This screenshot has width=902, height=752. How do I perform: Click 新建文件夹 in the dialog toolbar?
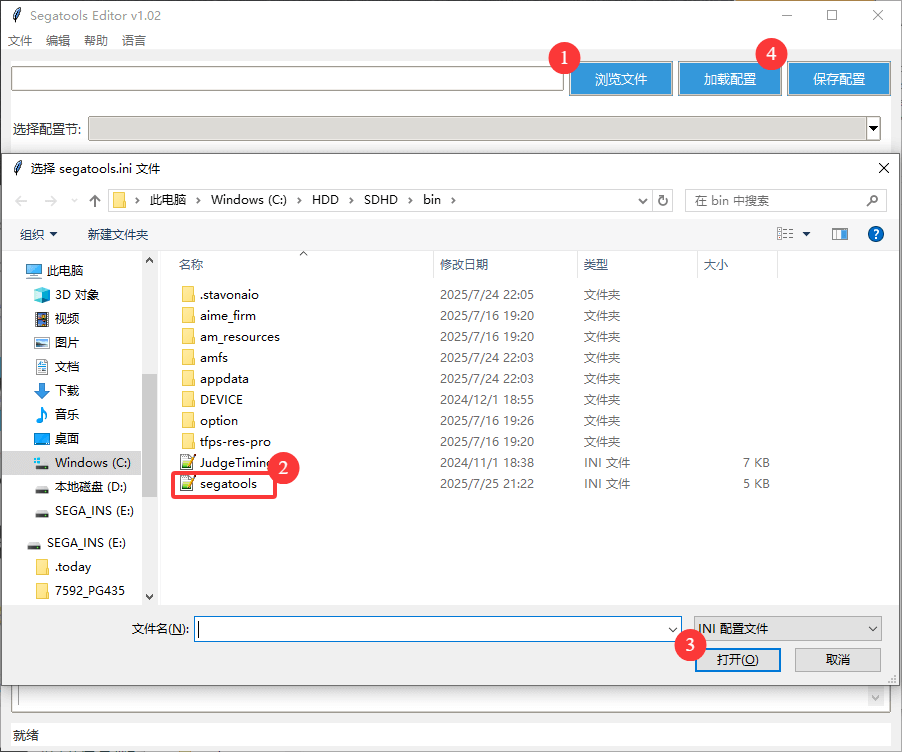point(118,234)
